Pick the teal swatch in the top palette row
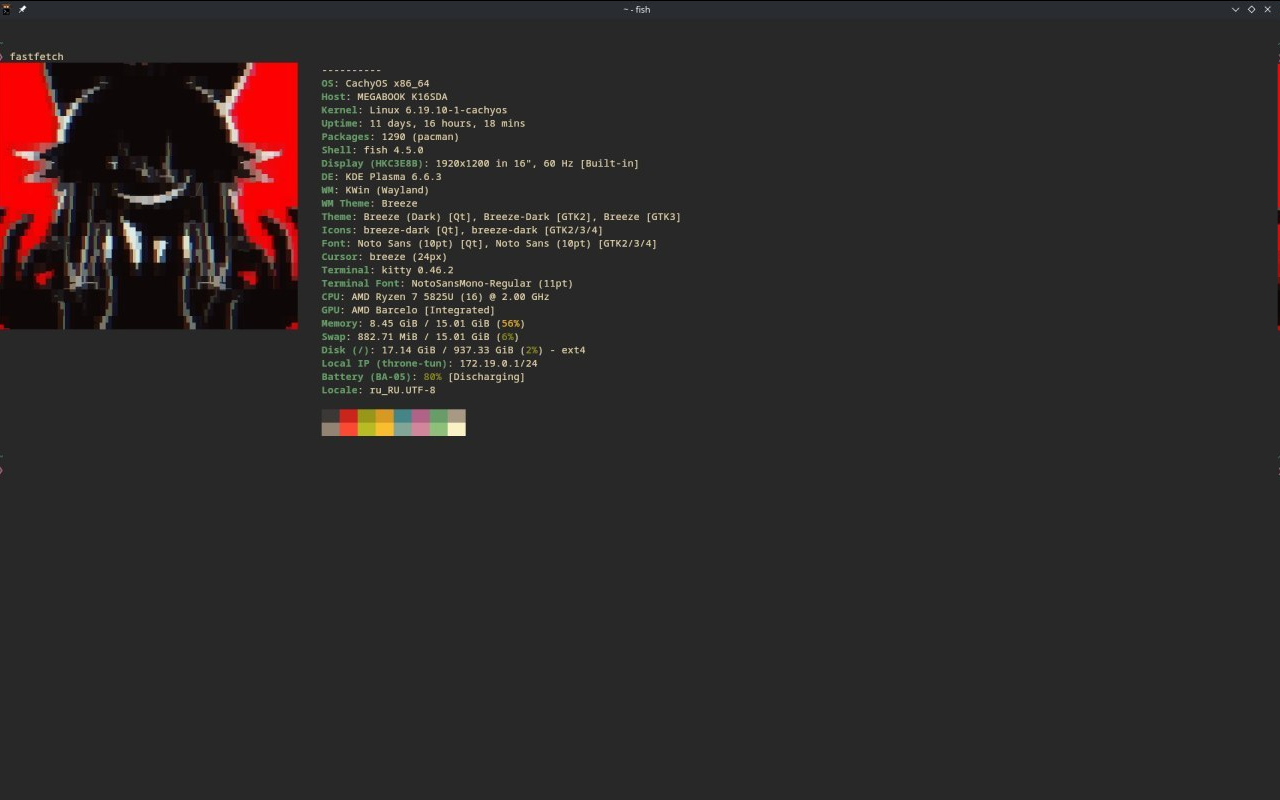 click(402, 416)
